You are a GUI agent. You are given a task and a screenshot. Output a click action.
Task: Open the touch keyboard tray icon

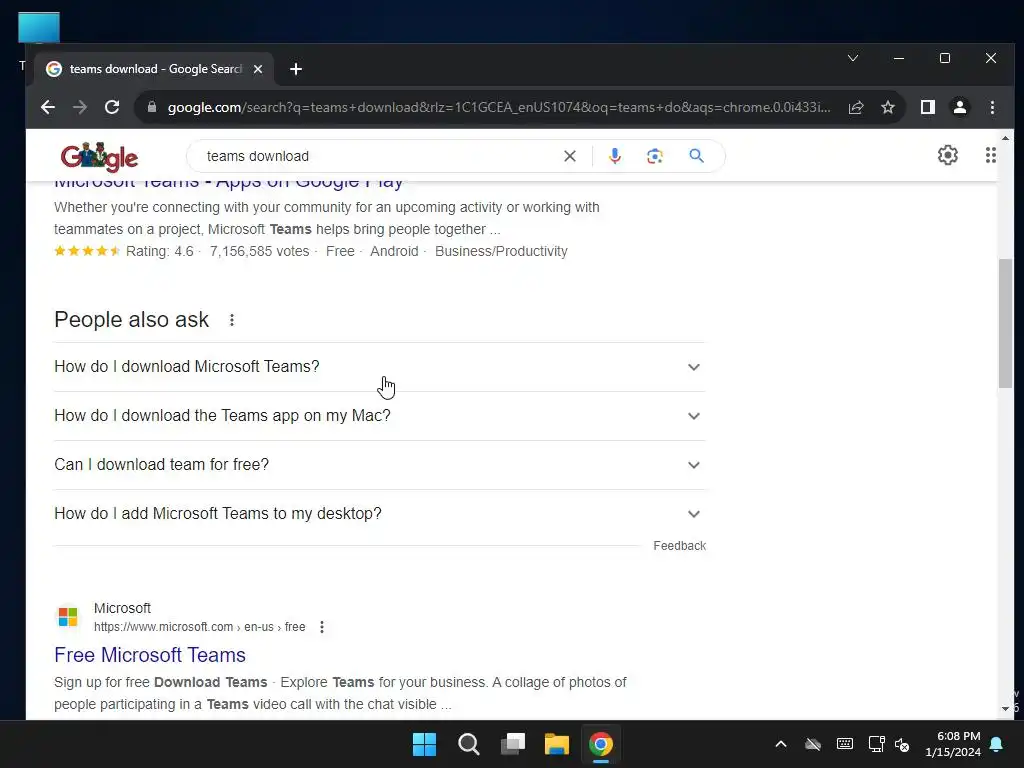click(844, 744)
